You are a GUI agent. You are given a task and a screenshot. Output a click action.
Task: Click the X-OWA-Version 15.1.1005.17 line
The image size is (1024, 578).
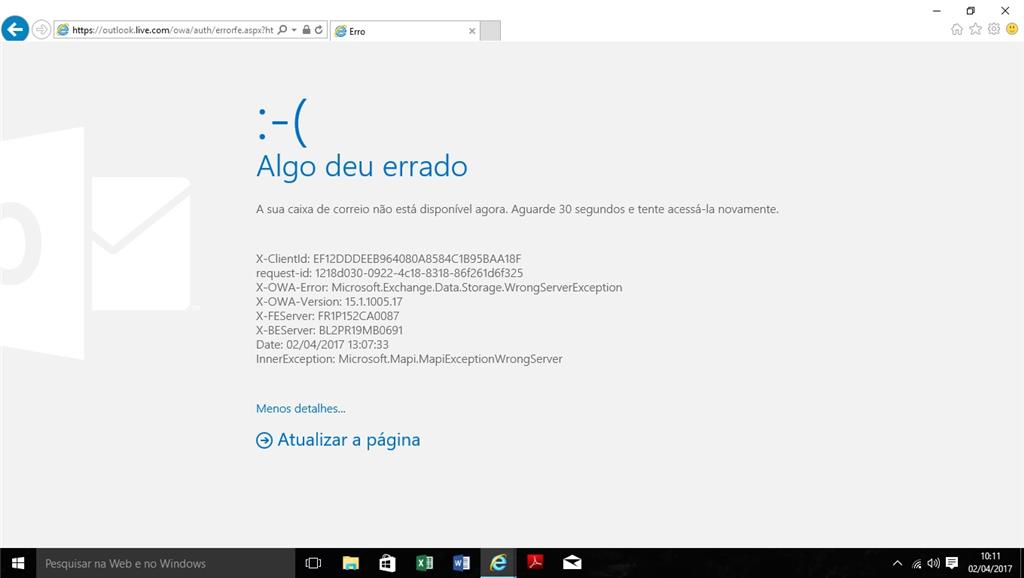pyautogui.click(x=329, y=302)
